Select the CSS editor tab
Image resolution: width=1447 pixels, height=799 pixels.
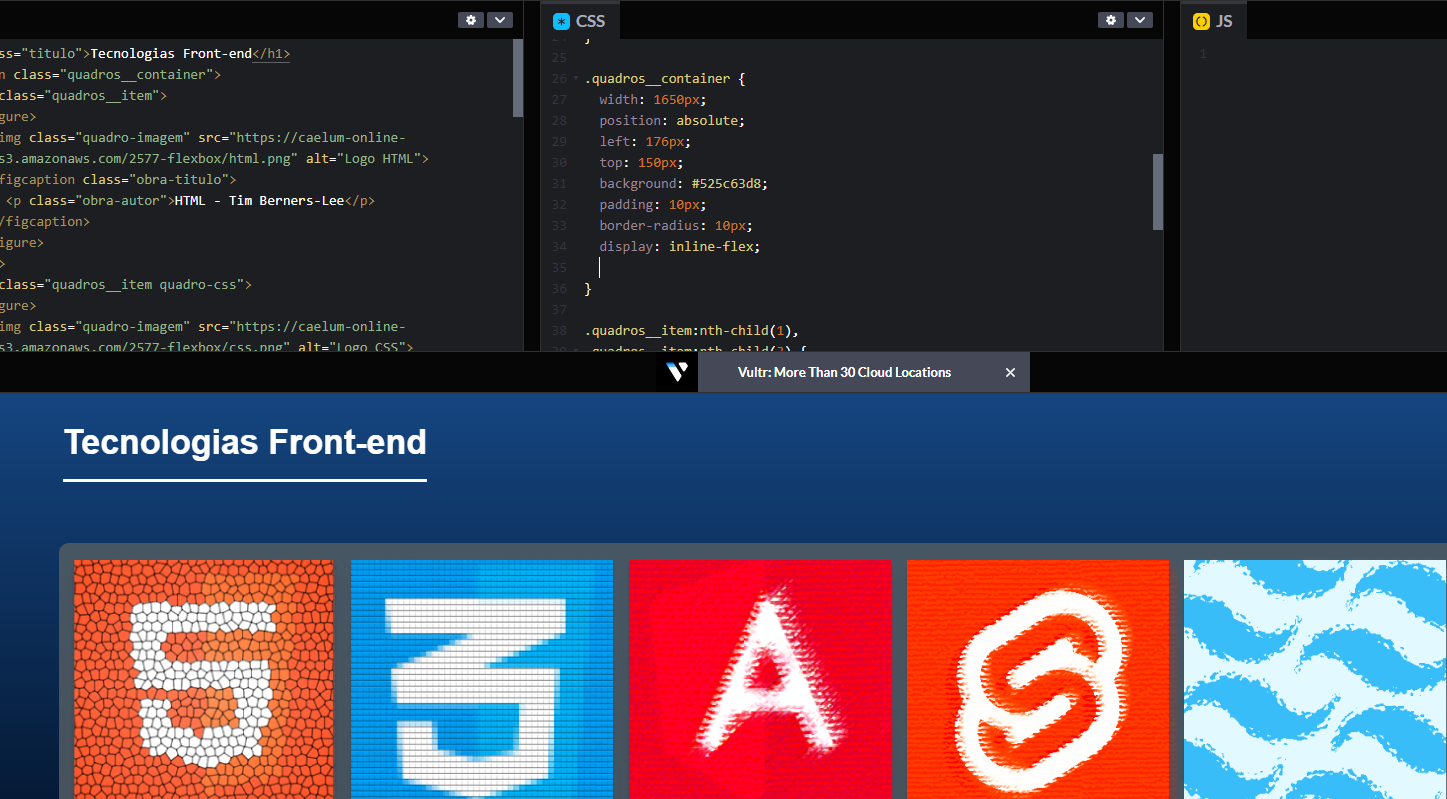coord(580,21)
